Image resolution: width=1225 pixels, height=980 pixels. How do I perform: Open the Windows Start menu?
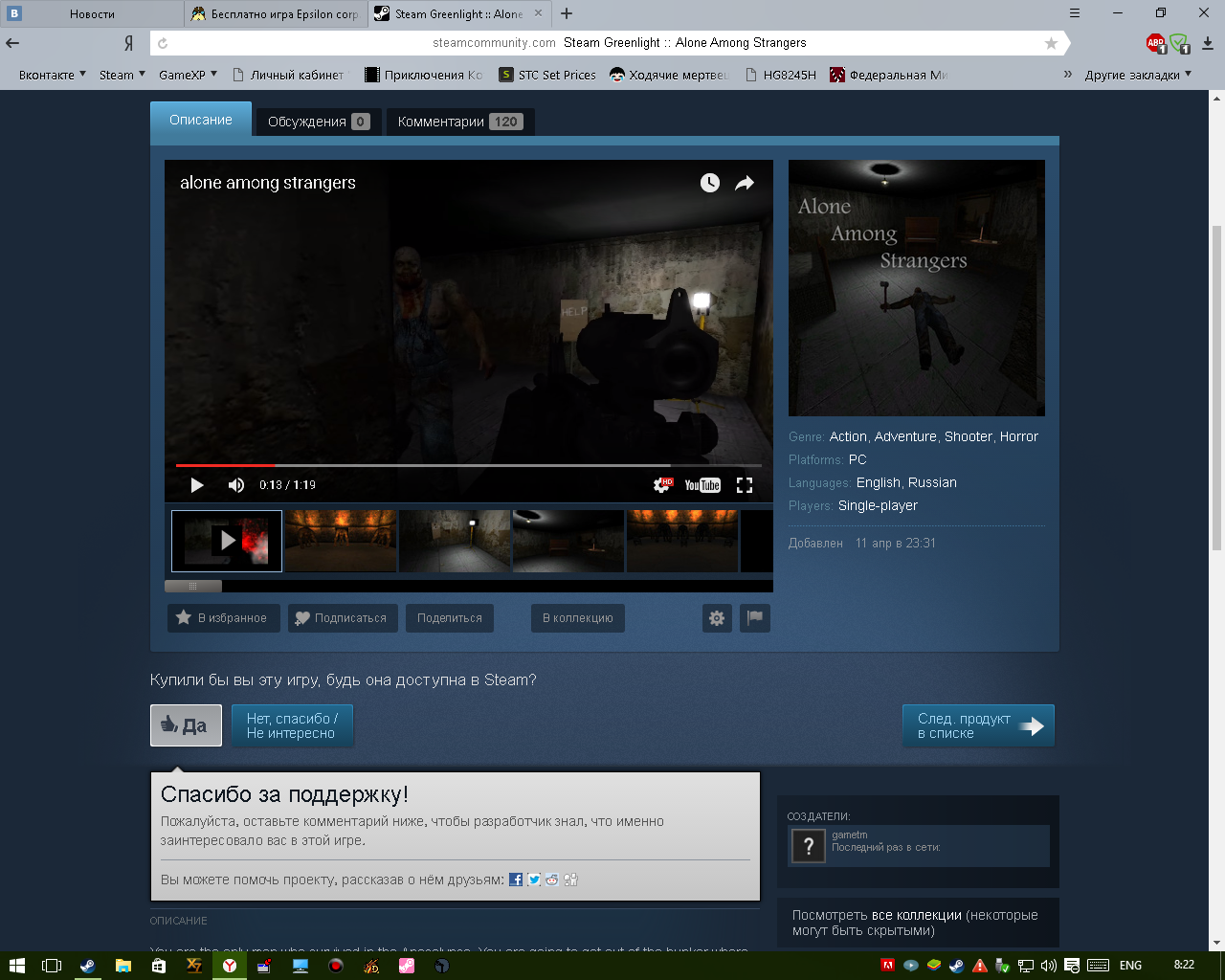coord(16,966)
